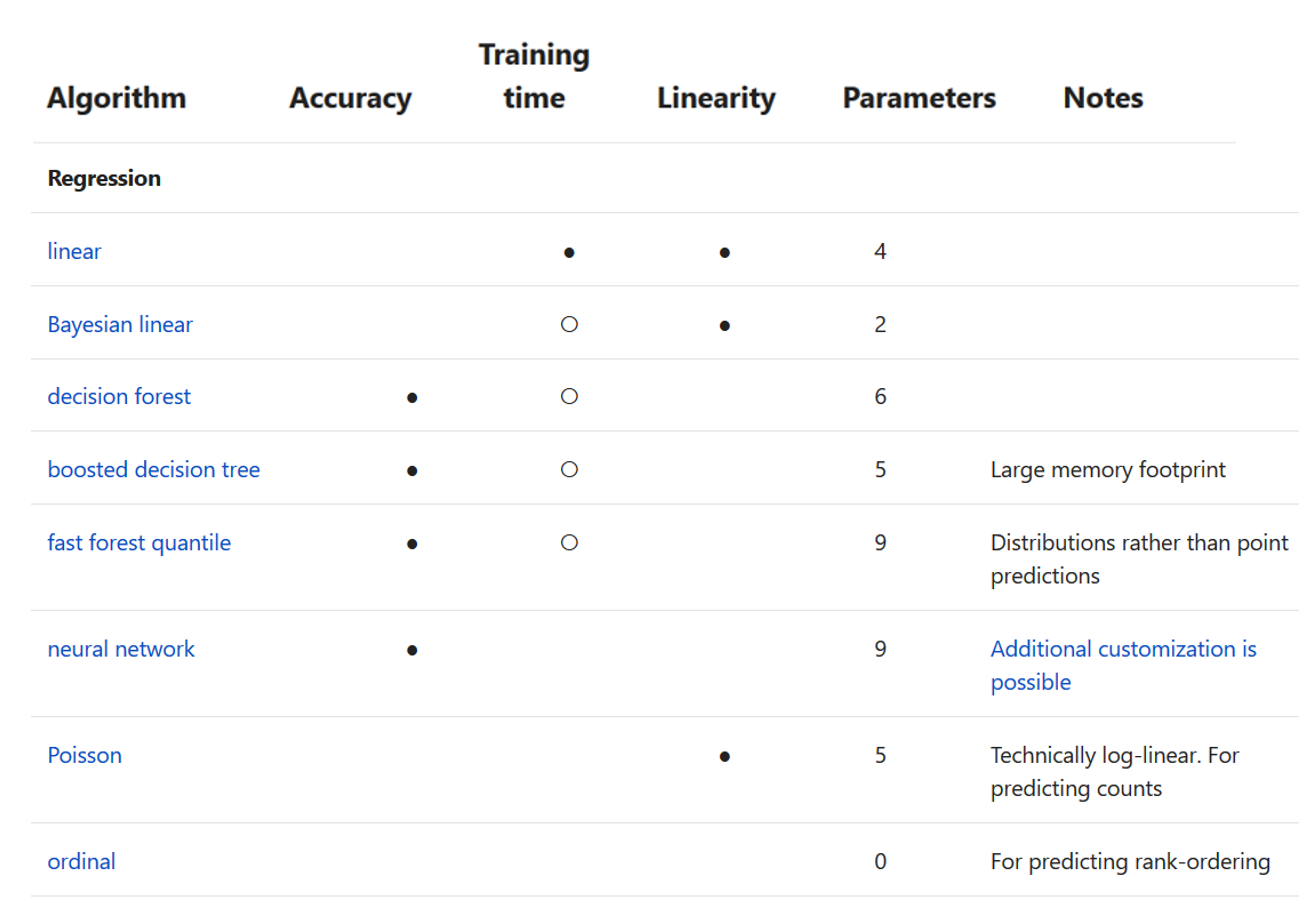Click the linearity dot in the Poisson row

[x=724, y=756]
